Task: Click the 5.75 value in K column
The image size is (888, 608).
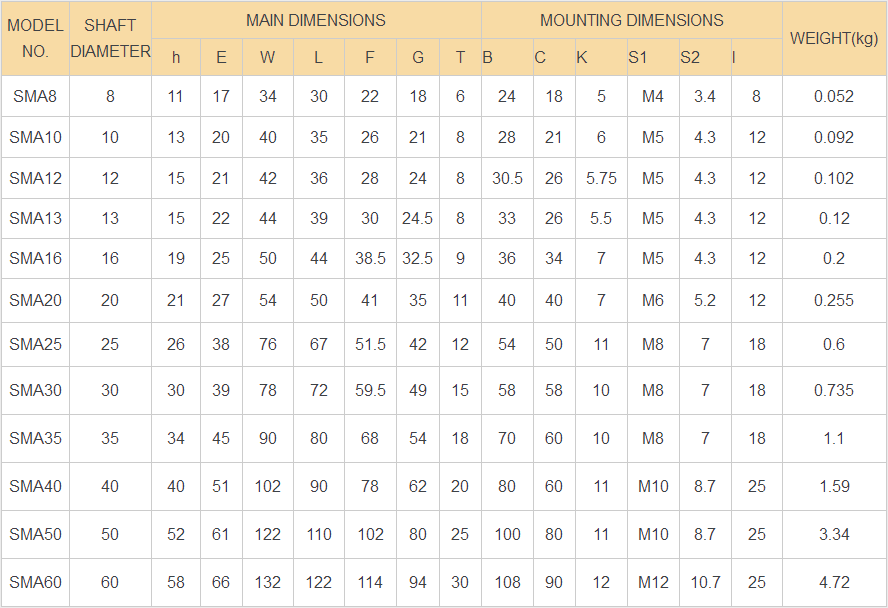Action: tap(601, 178)
